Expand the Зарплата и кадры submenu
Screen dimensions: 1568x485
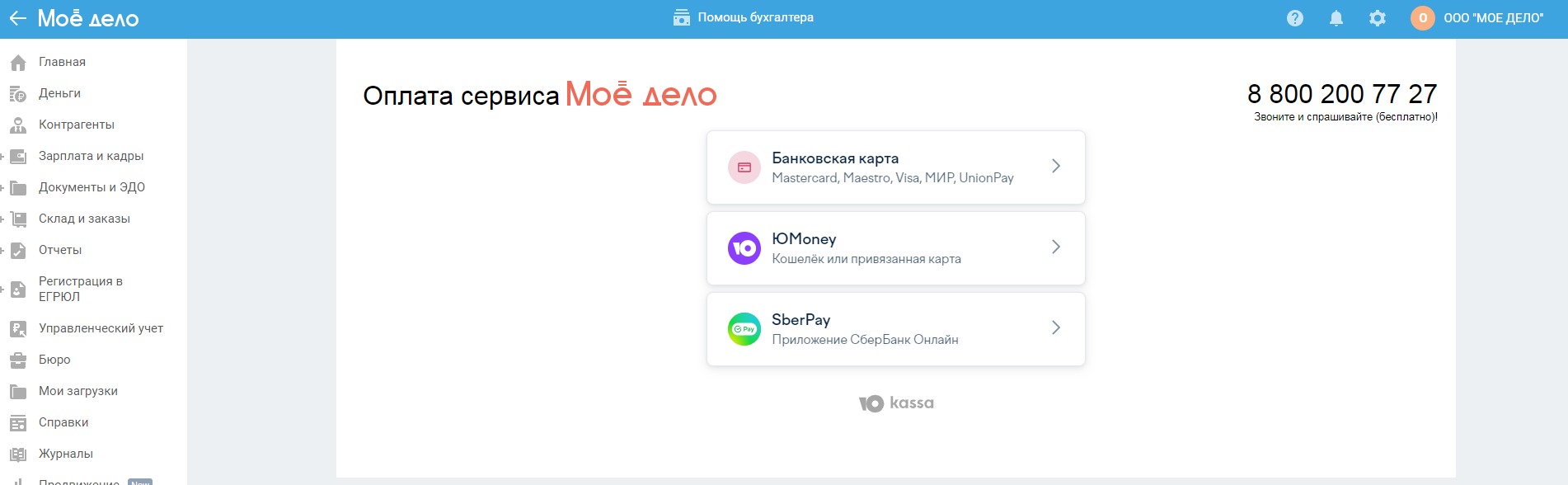[x=2, y=156]
